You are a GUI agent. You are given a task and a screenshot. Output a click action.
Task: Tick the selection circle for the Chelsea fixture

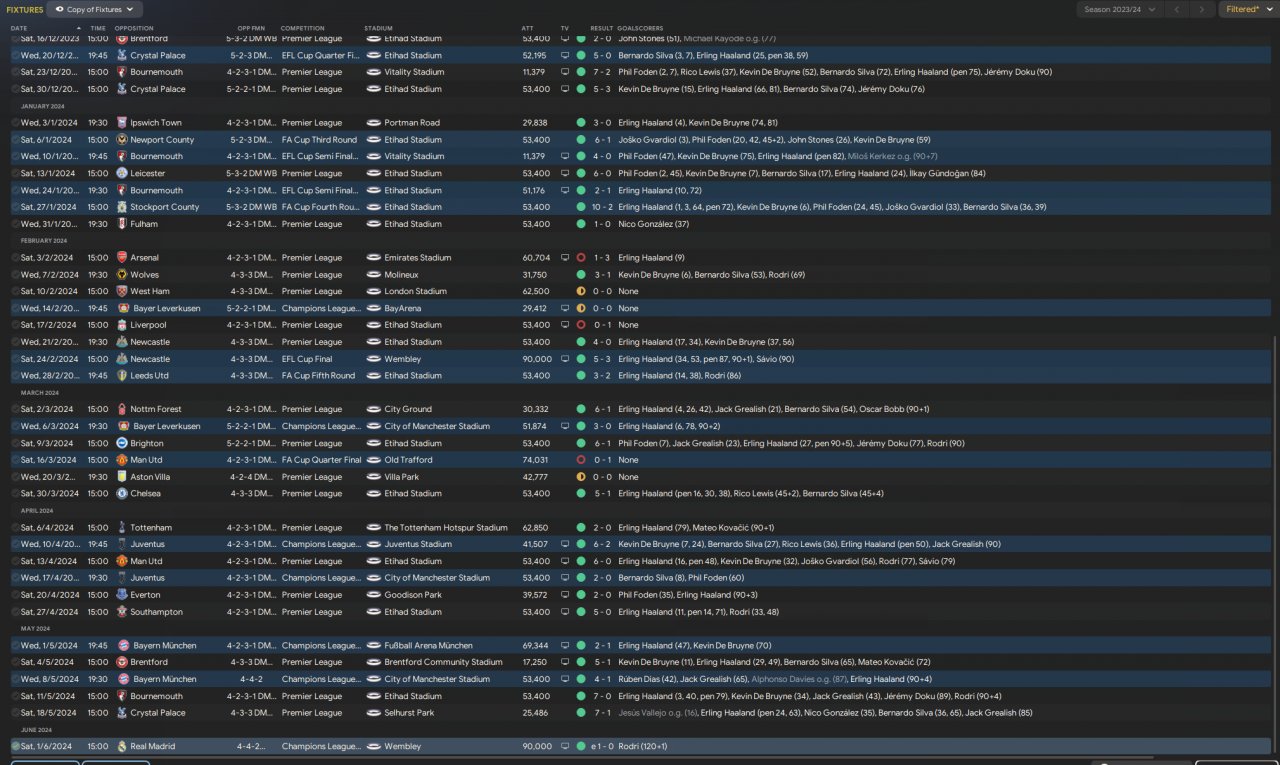coord(15,493)
